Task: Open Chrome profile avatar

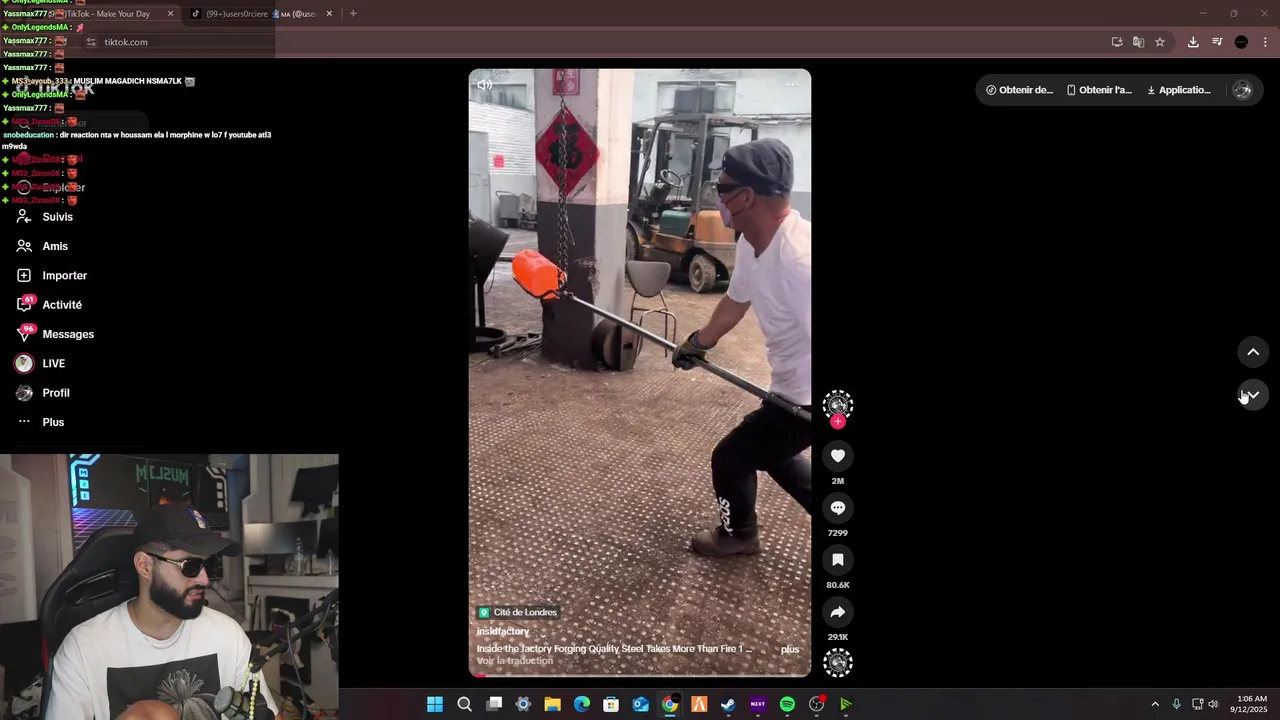Action: pos(1241,42)
